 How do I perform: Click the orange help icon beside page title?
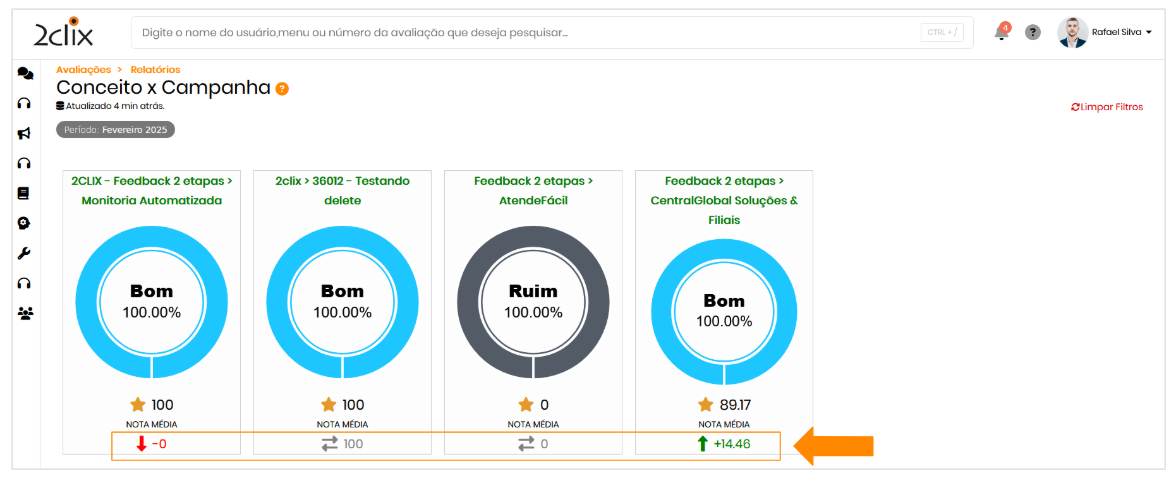pyautogui.click(x=282, y=88)
